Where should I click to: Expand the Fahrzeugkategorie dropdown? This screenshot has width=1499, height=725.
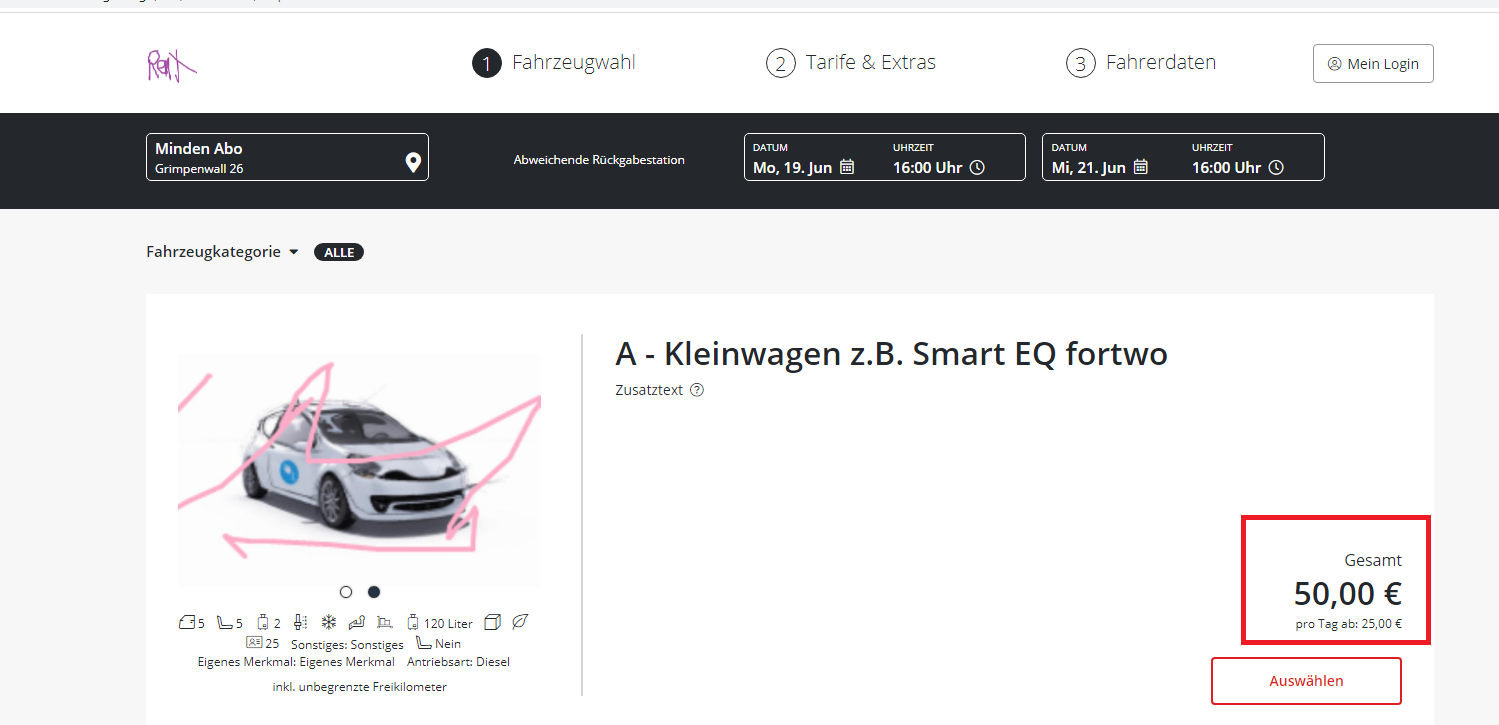[x=222, y=252]
